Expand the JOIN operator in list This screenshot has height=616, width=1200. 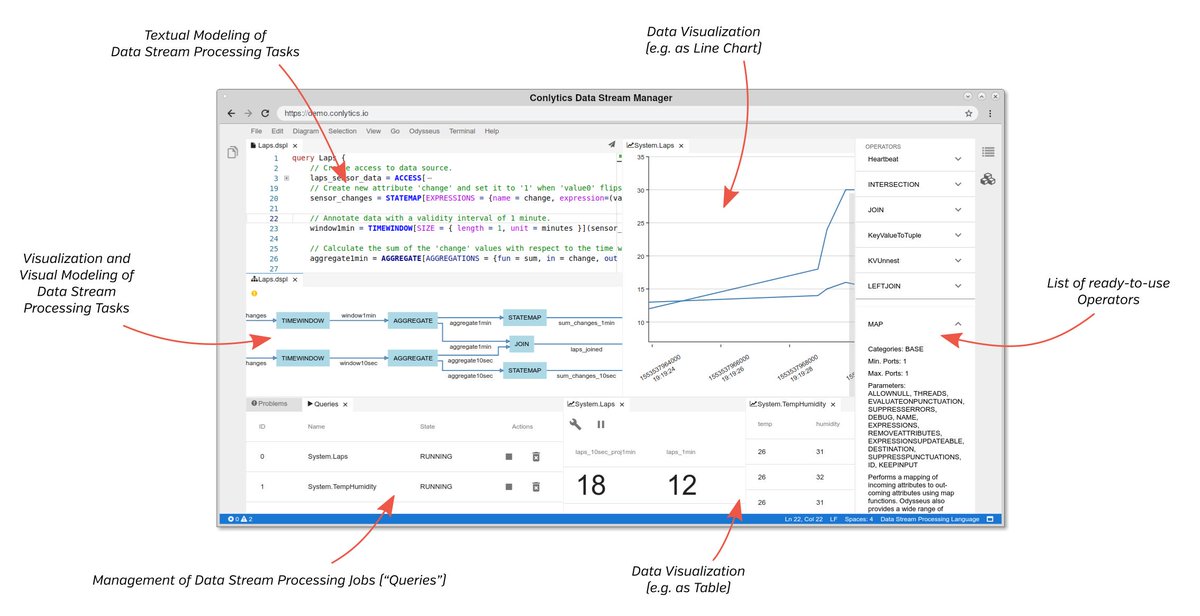click(957, 210)
